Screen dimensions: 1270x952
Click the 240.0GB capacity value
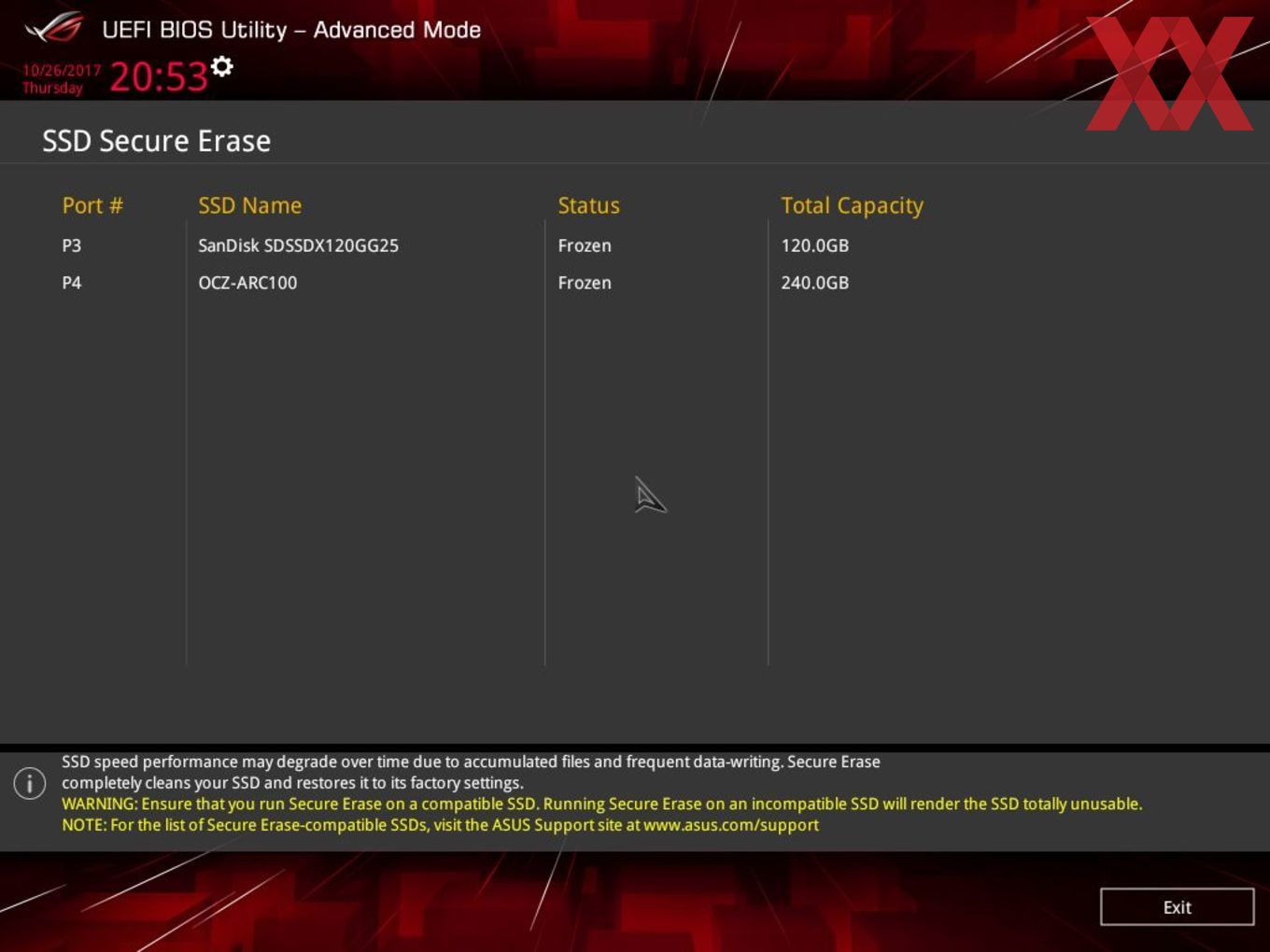[x=814, y=283]
